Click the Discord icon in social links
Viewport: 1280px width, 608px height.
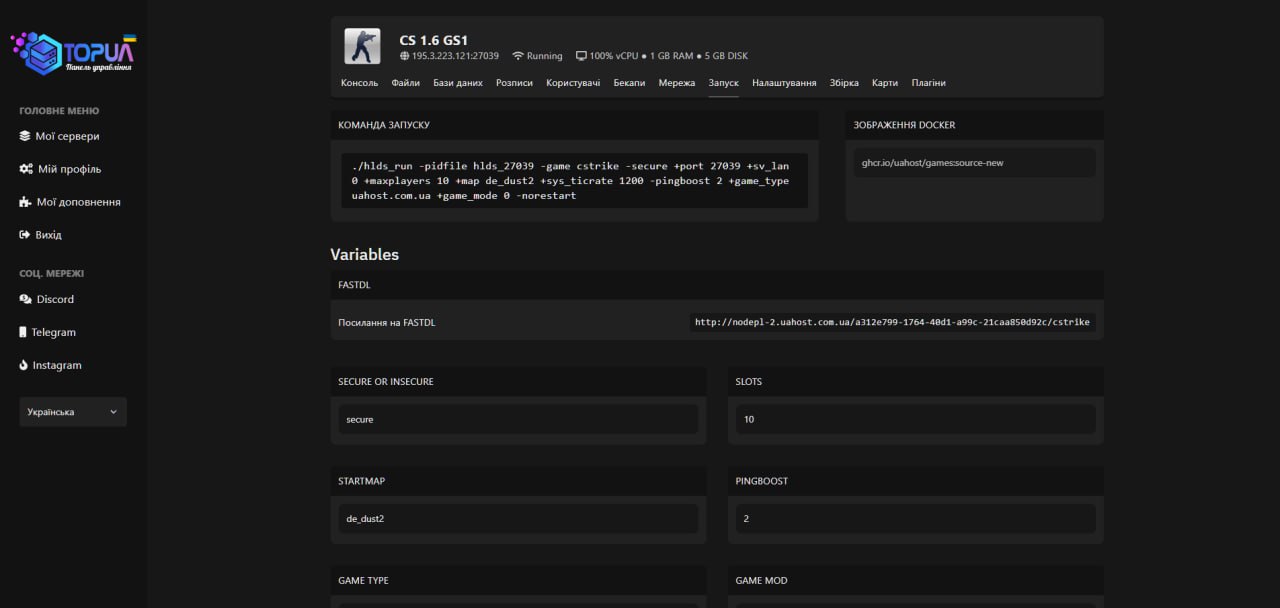coord(25,299)
